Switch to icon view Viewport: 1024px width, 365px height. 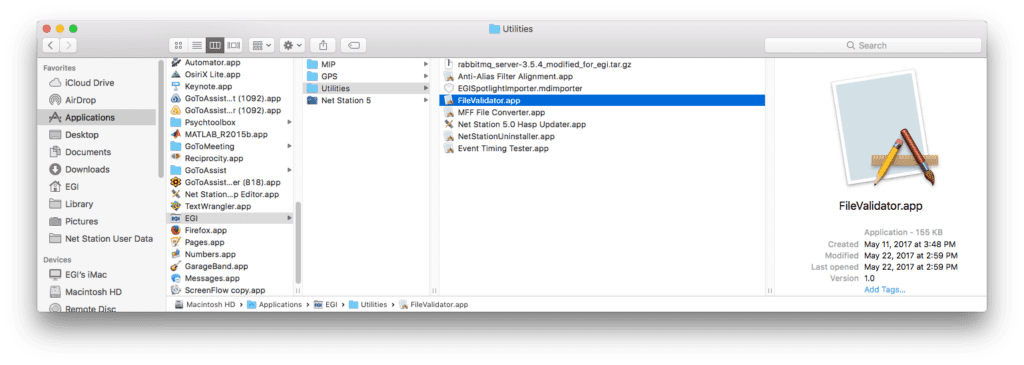click(178, 45)
